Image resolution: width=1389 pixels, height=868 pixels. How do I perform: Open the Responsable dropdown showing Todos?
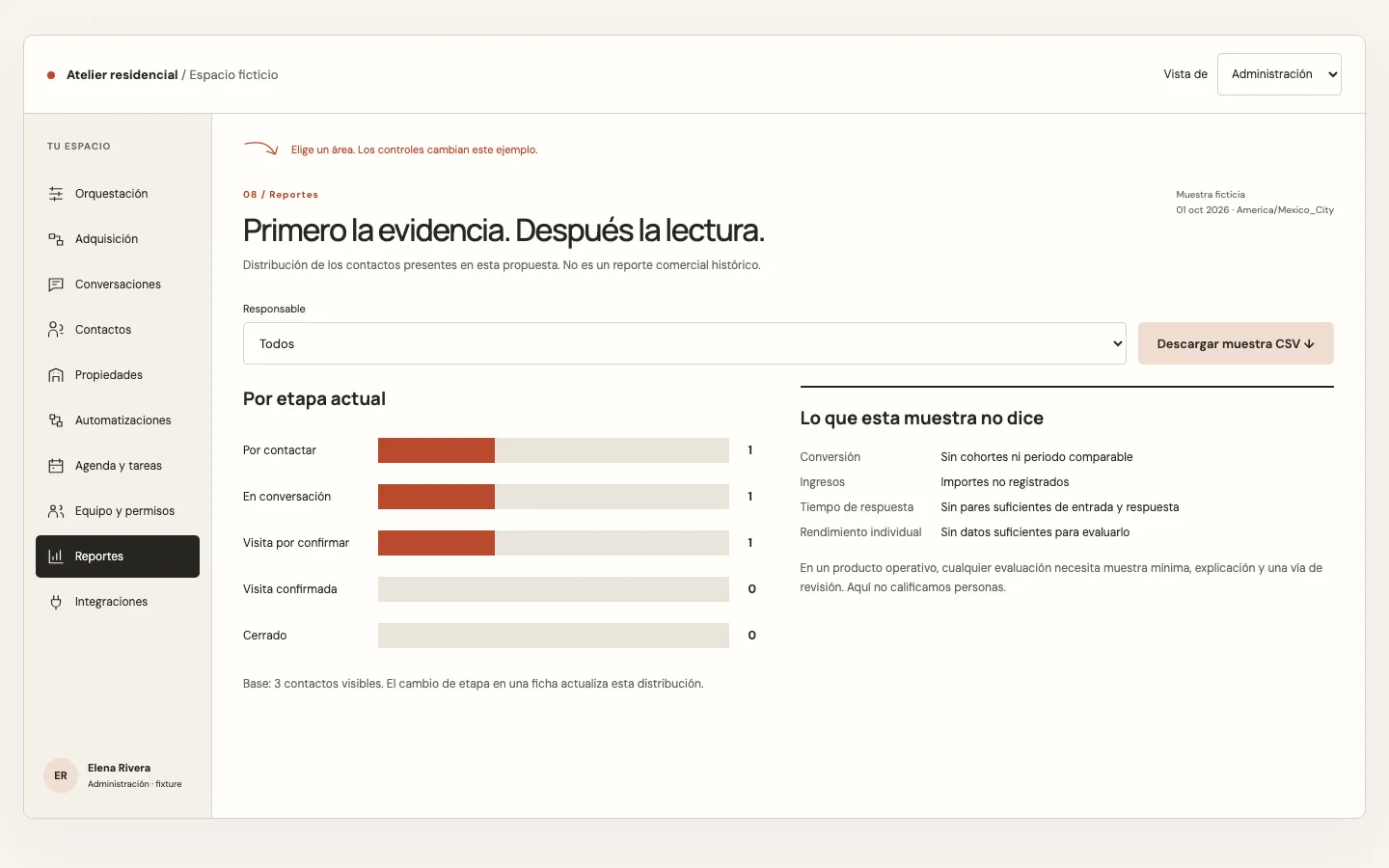(x=685, y=343)
